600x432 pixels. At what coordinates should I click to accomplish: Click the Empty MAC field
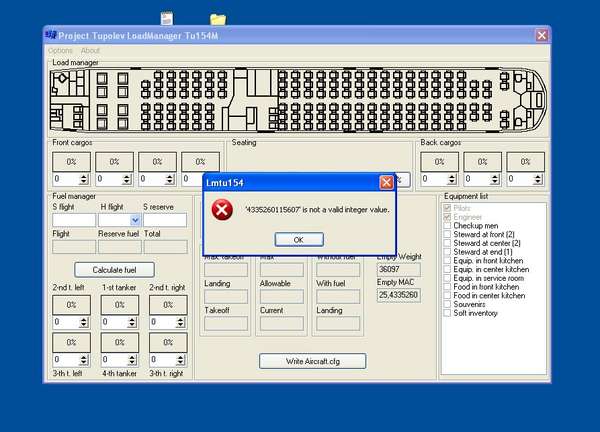pyautogui.click(x=398, y=295)
